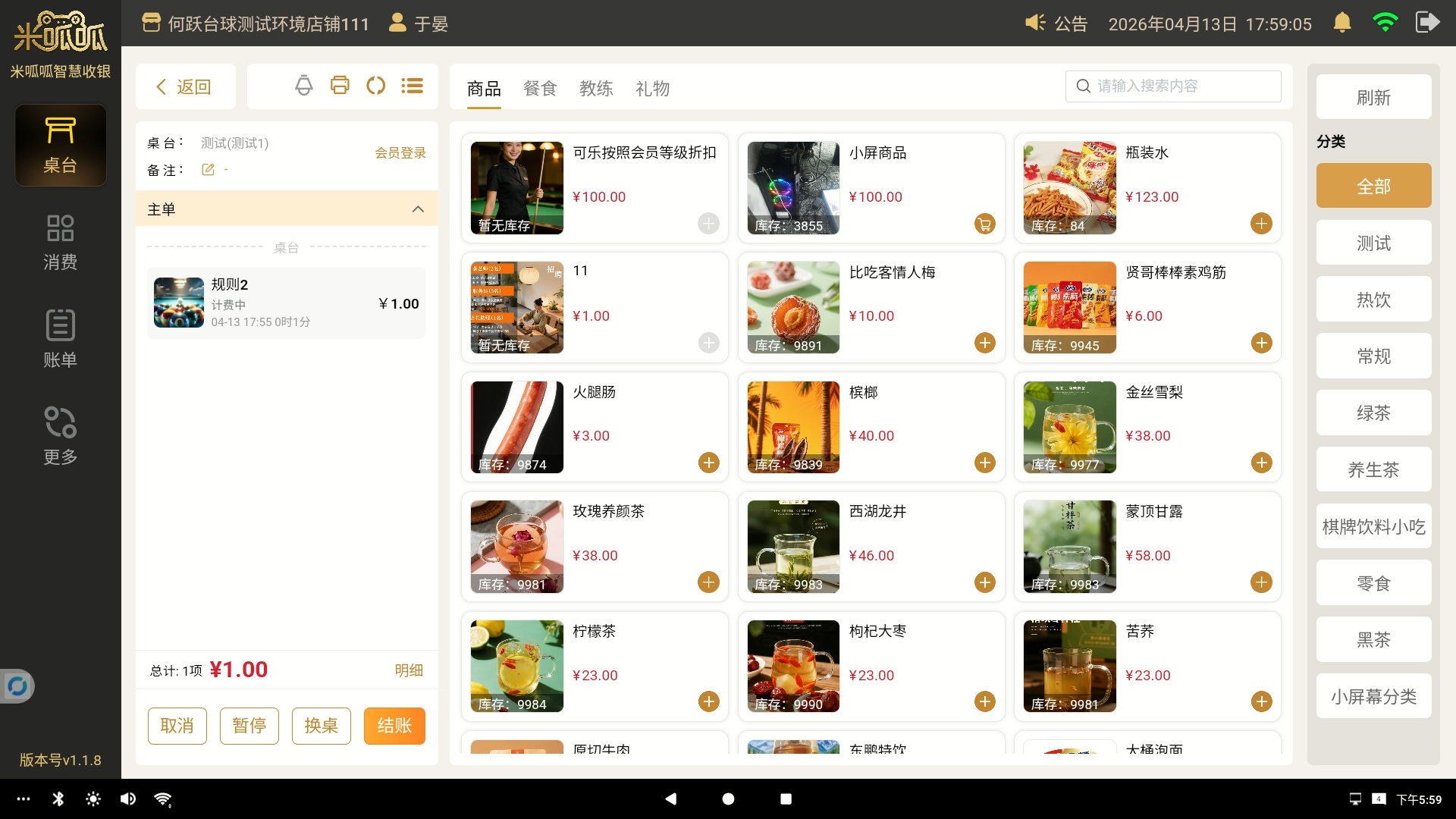The width and height of the screenshot is (1456, 819).
Task: Open the list menu icon
Action: 412,86
